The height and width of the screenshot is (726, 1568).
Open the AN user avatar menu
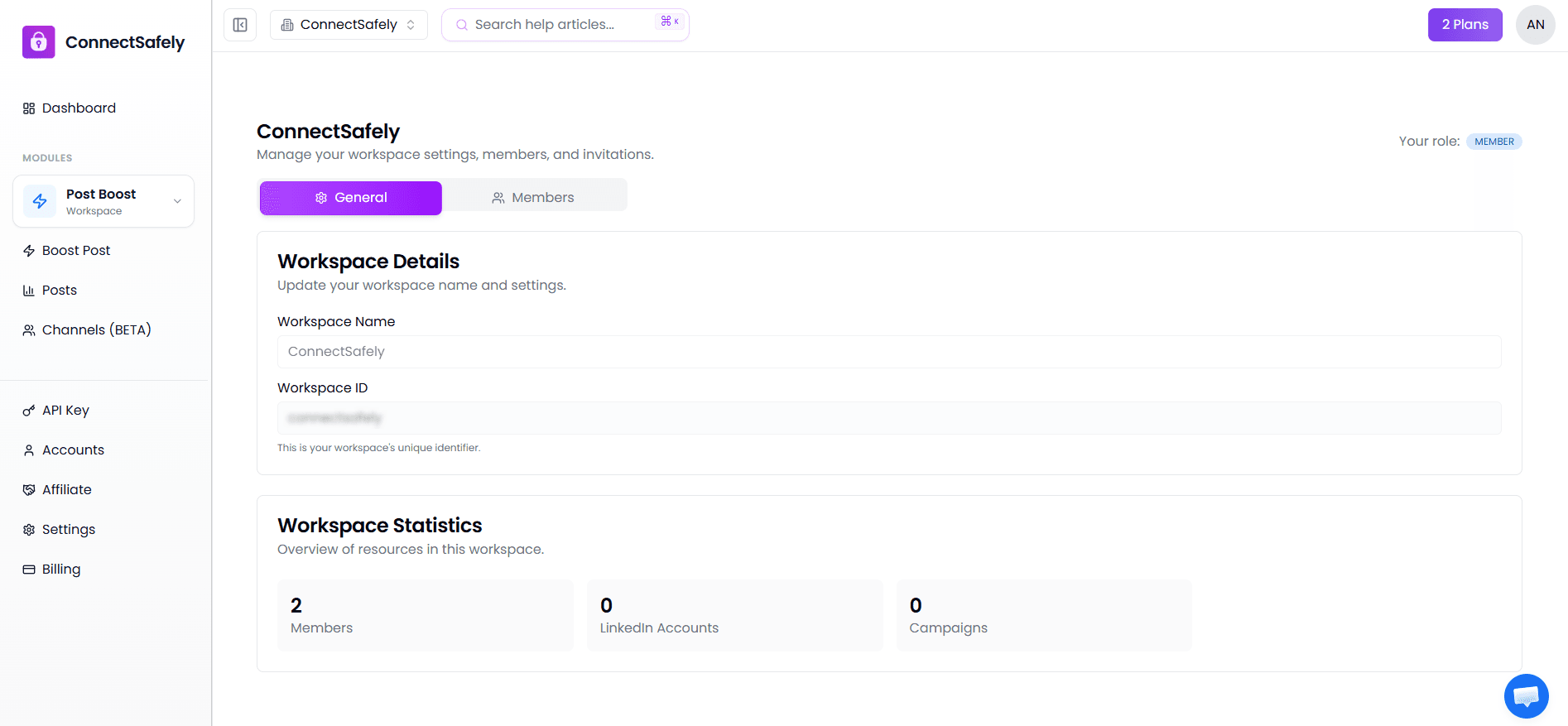[1535, 25]
